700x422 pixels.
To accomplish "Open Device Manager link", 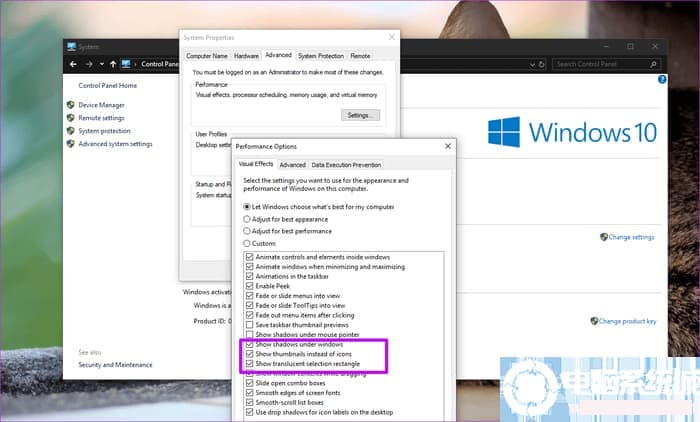I will coord(101,105).
